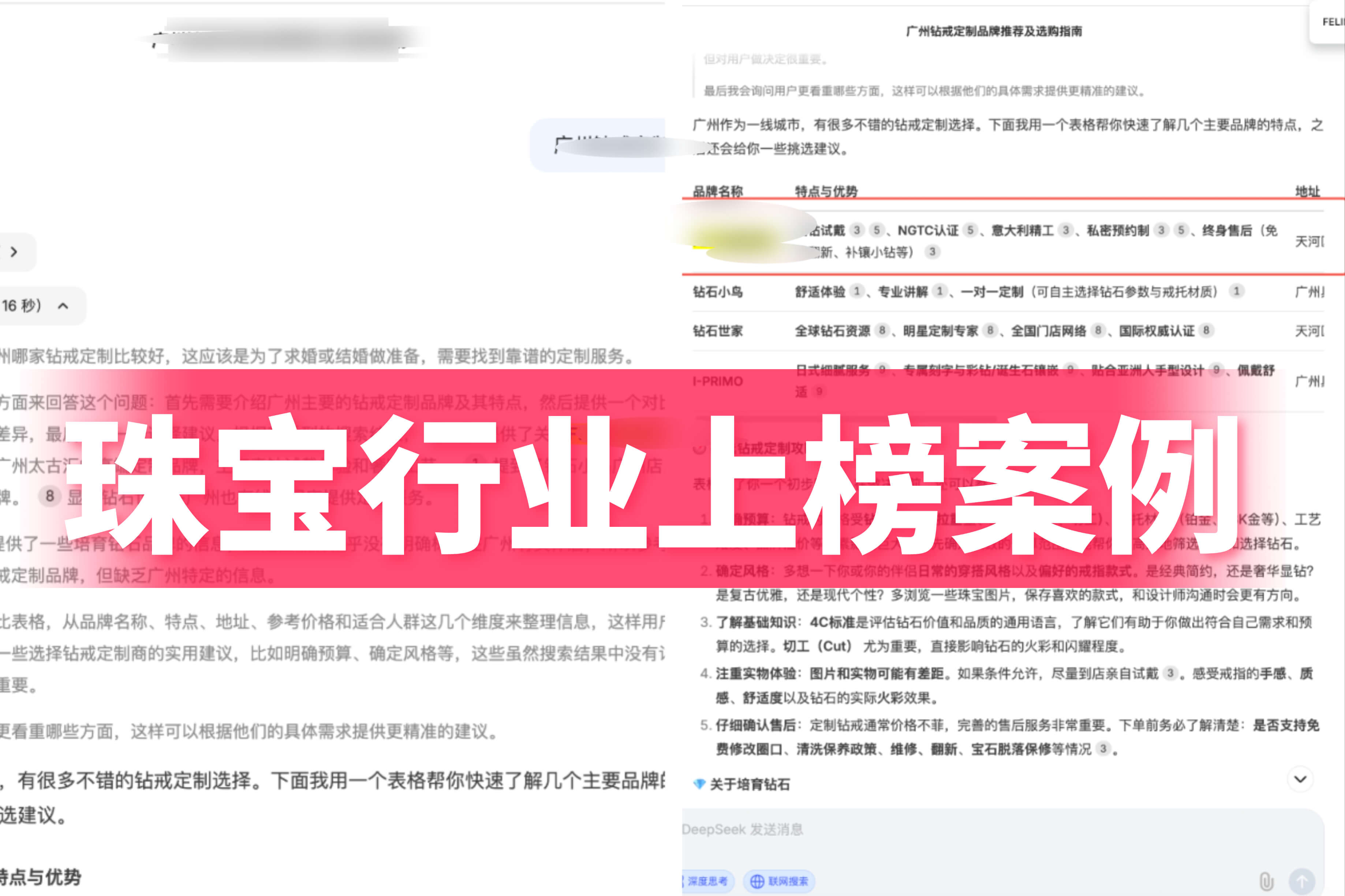Click the bold text 切工（Cut）
This screenshot has height=896, width=1345.
click(817, 646)
